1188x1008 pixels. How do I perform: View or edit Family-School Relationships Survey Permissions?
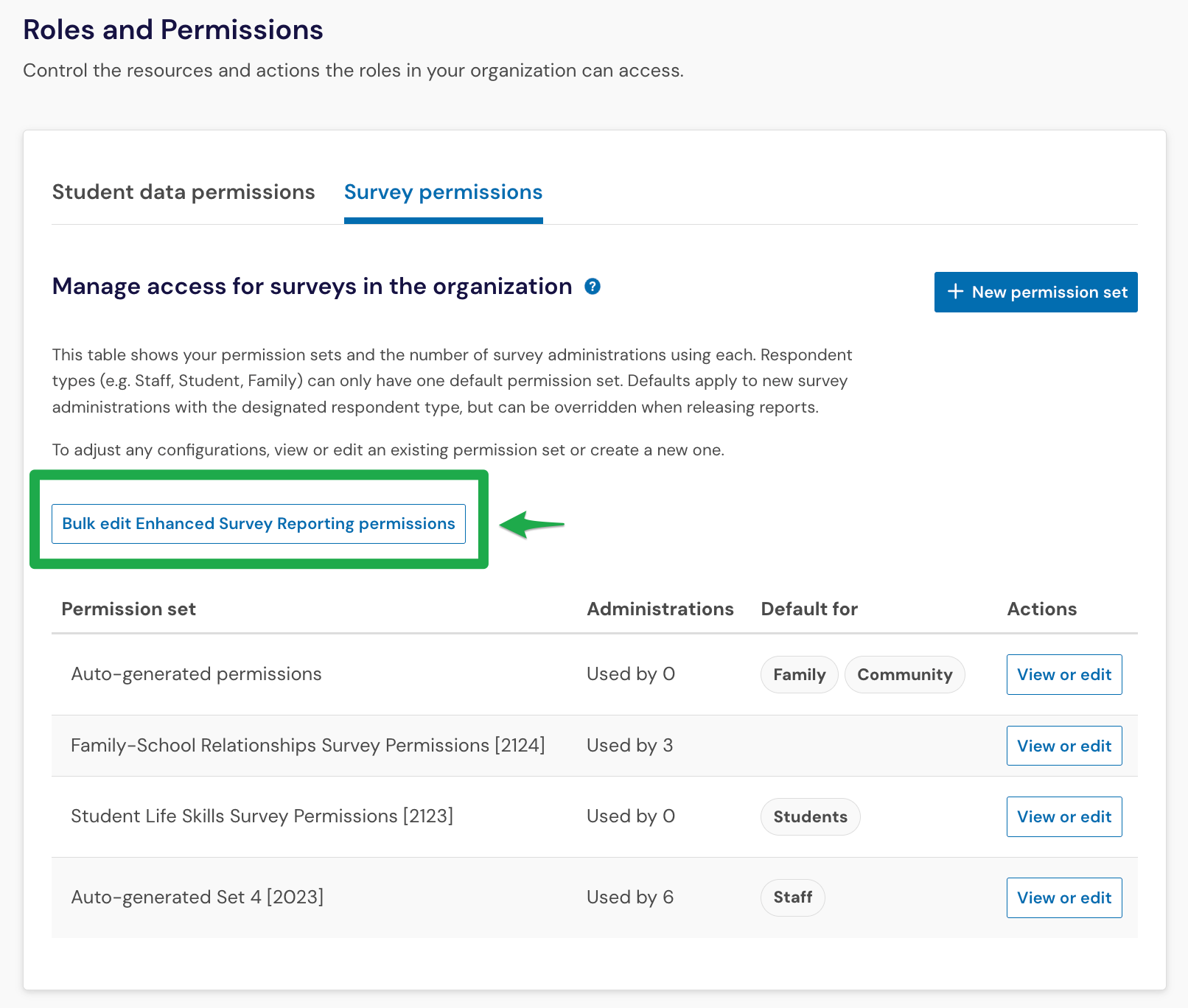click(x=1064, y=746)
